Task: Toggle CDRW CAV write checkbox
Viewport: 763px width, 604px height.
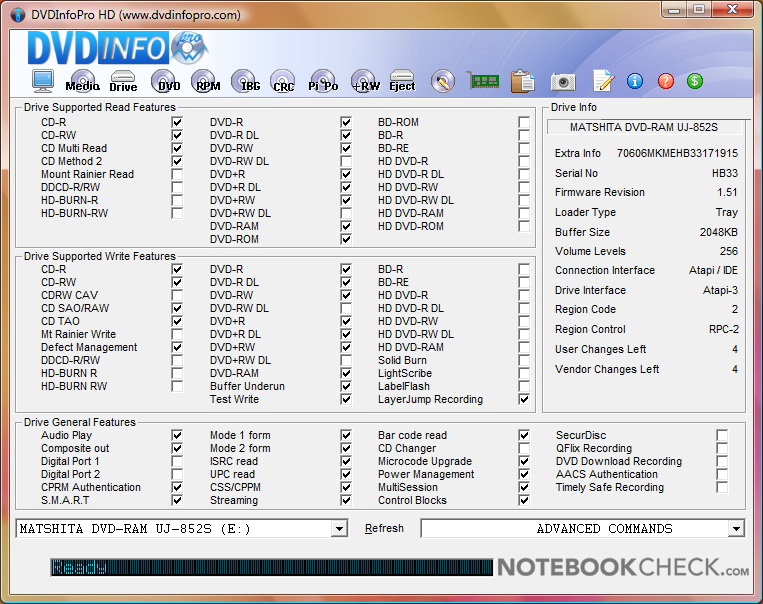Action: (x=177, y=295)
